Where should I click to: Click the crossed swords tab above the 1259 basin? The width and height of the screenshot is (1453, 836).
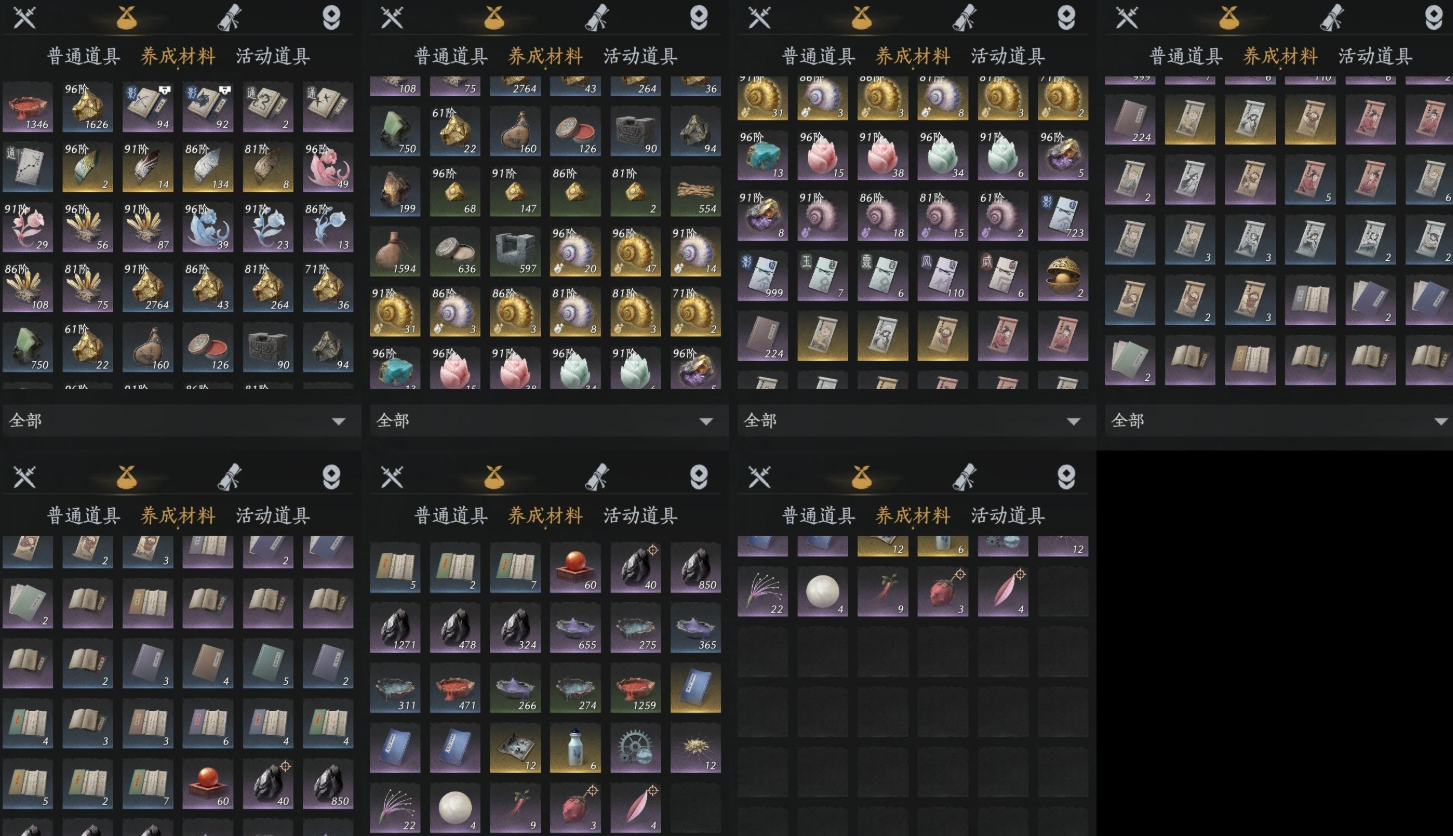click(x=392, y=477)
